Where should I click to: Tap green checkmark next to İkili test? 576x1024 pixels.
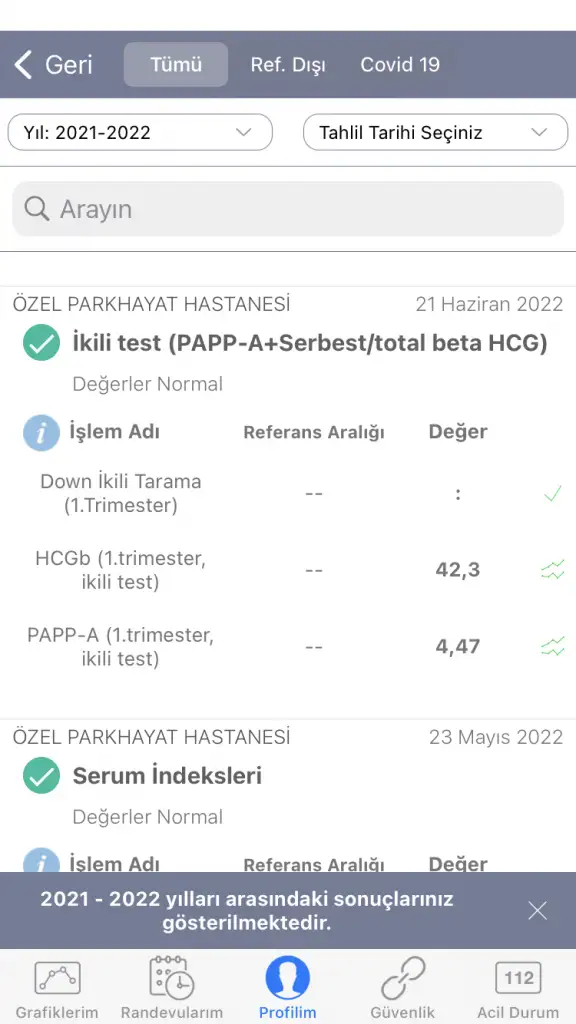[x=41, y=343]
